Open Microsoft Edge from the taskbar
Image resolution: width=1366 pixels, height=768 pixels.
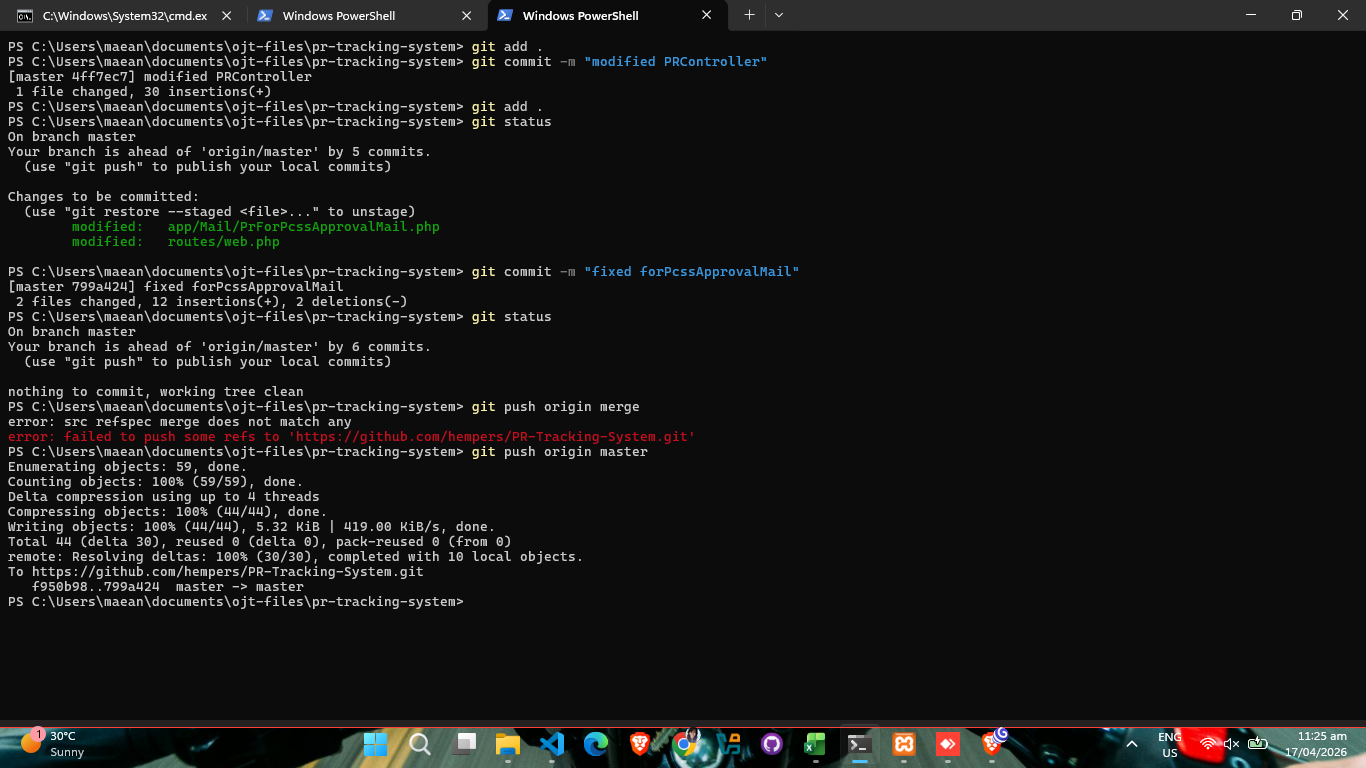coord(596,744)
